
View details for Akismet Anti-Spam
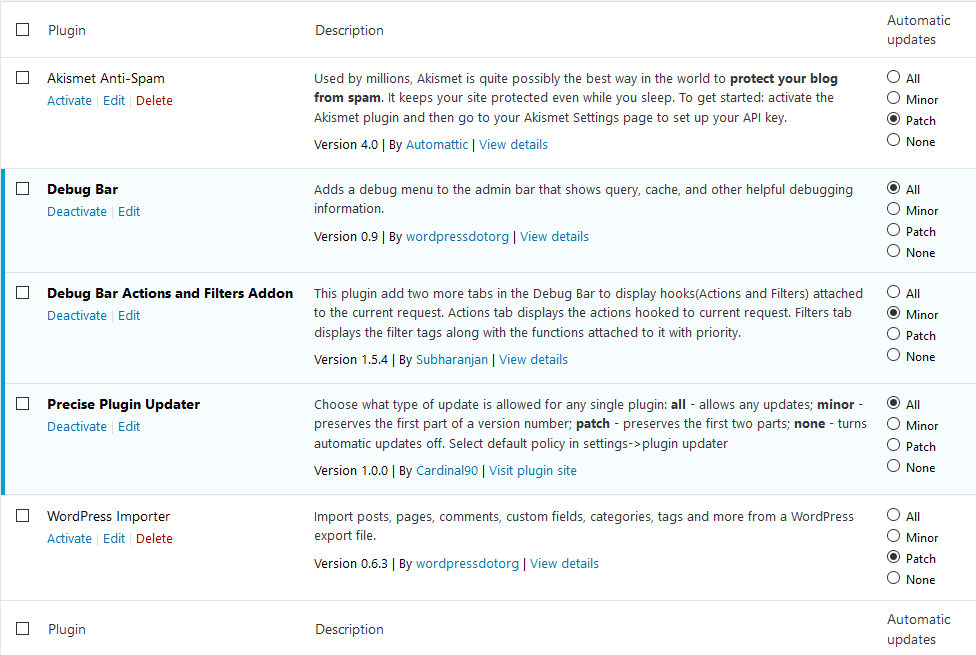click(514, 144)
